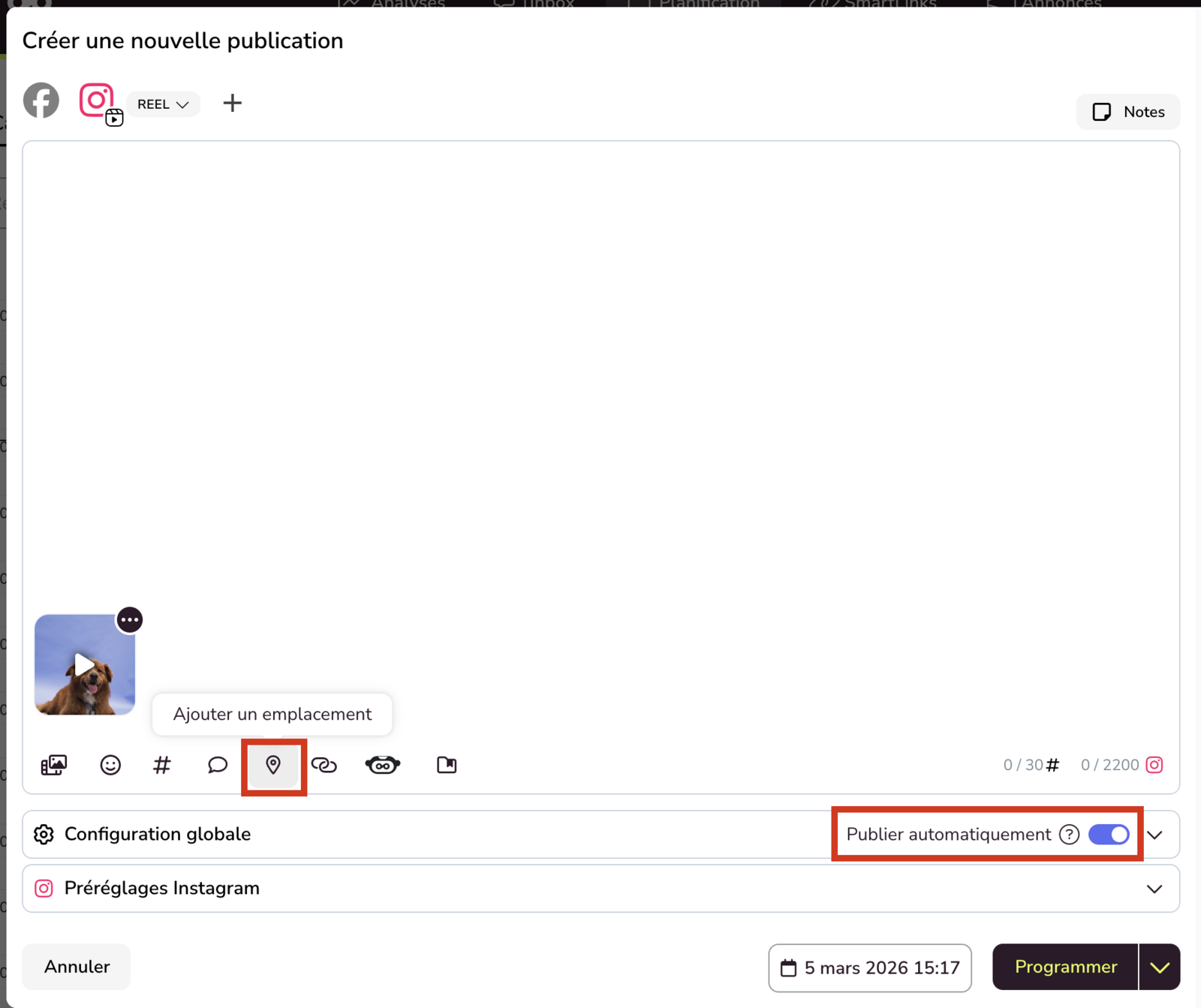
Task: Click the Annuler button
Action: tap(77, 967)
